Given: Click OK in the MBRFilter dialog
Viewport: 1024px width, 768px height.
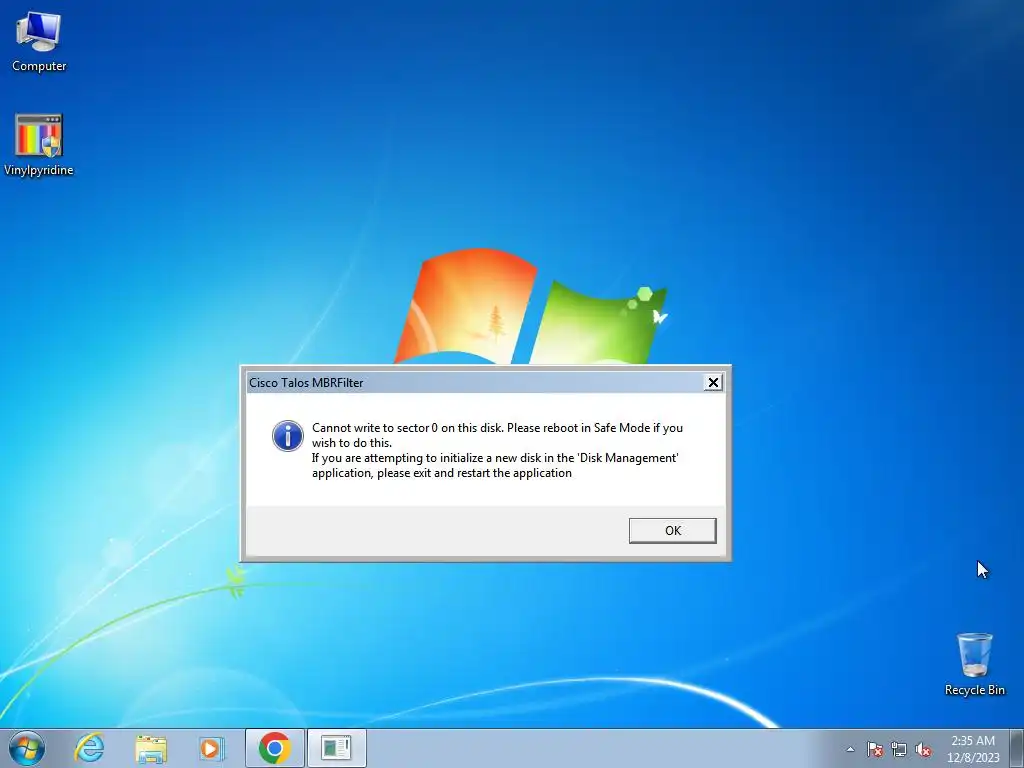Looking at the screenshot, I should click(x=673, y=530).
